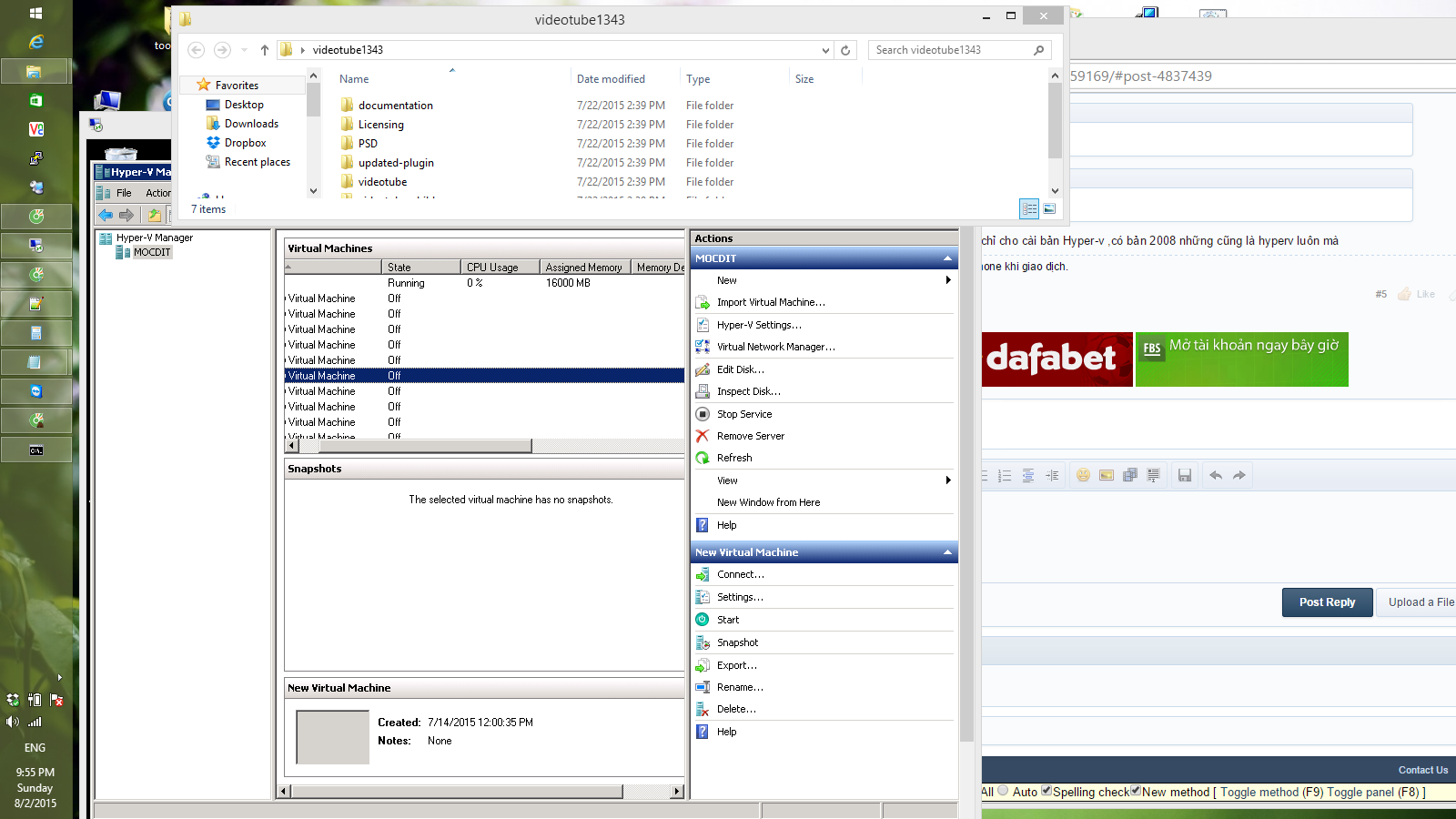Sort virtual machines by CPU Usage column
Screen dimensions: 1456x819
click(500, 268)
